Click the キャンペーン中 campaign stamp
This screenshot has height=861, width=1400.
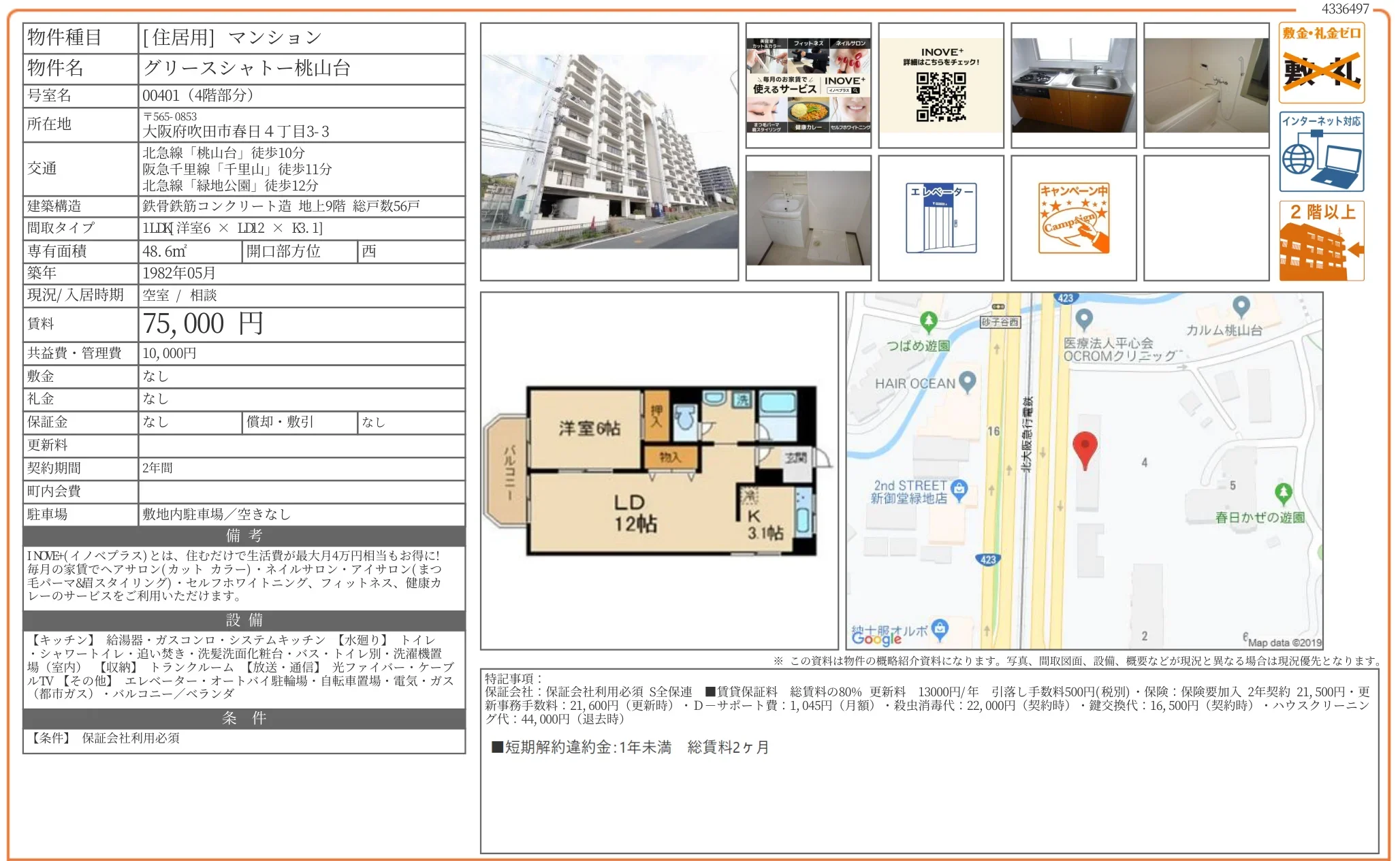tap(1073, 216)
